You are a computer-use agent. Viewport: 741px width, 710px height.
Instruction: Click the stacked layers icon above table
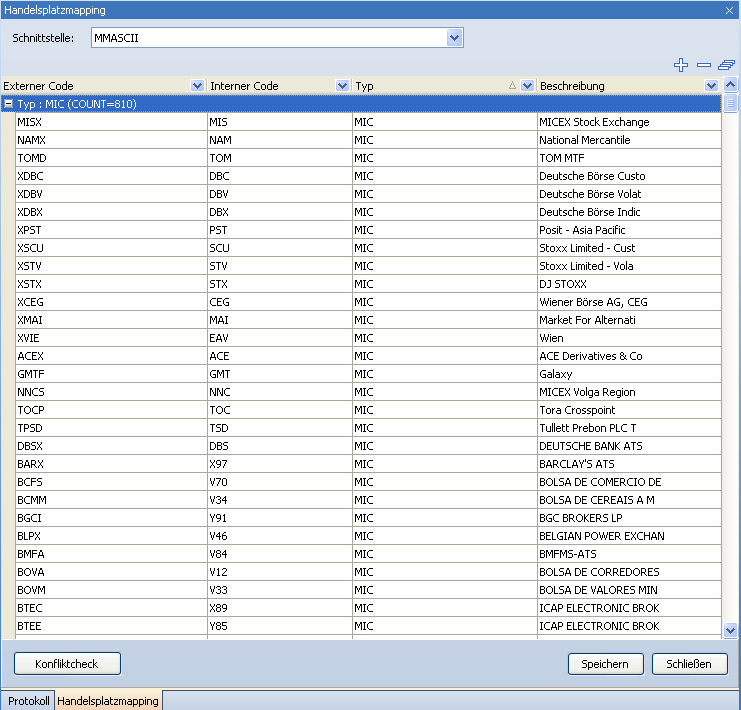[726, 65]
